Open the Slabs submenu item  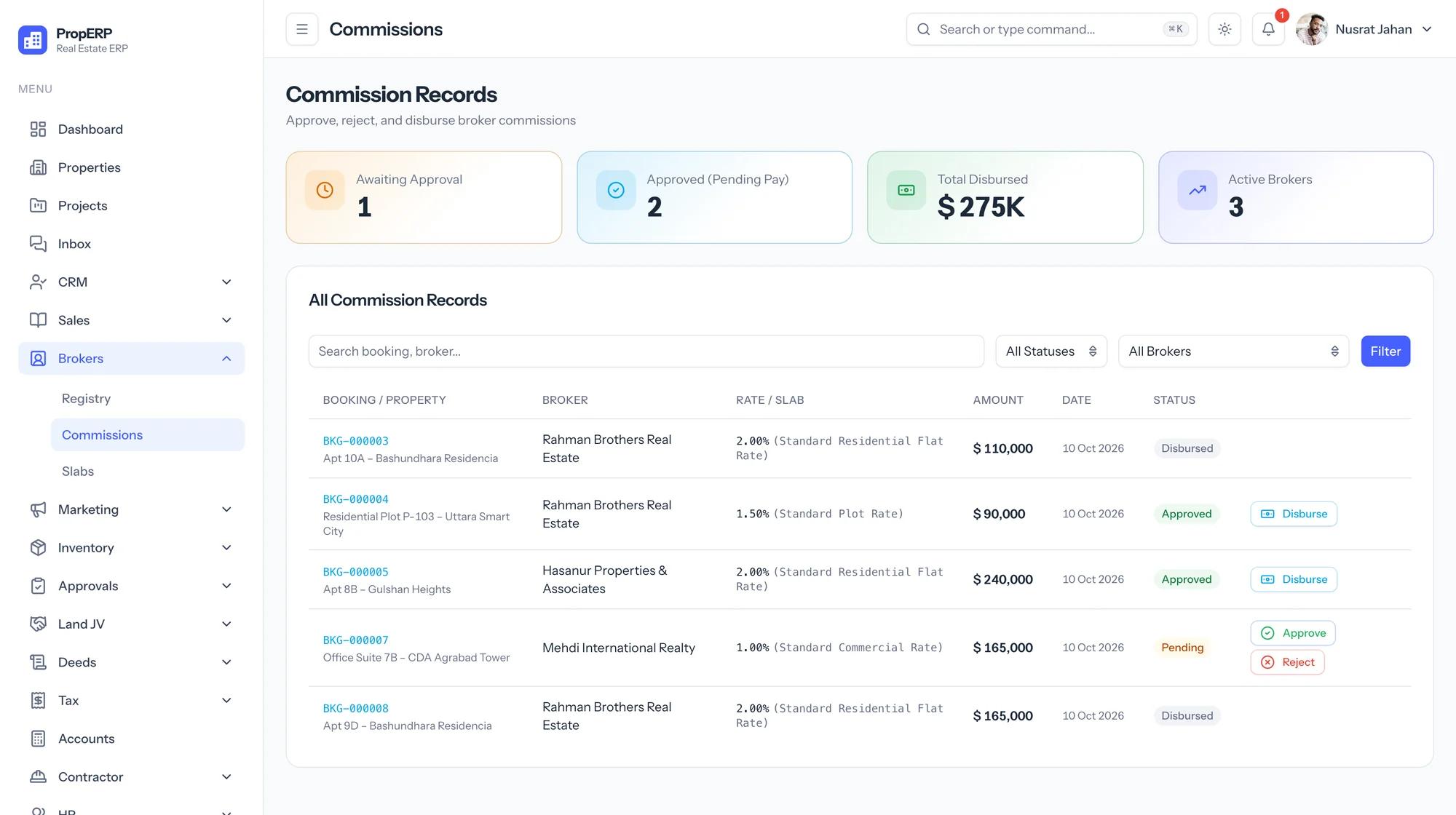click(148, 472)
